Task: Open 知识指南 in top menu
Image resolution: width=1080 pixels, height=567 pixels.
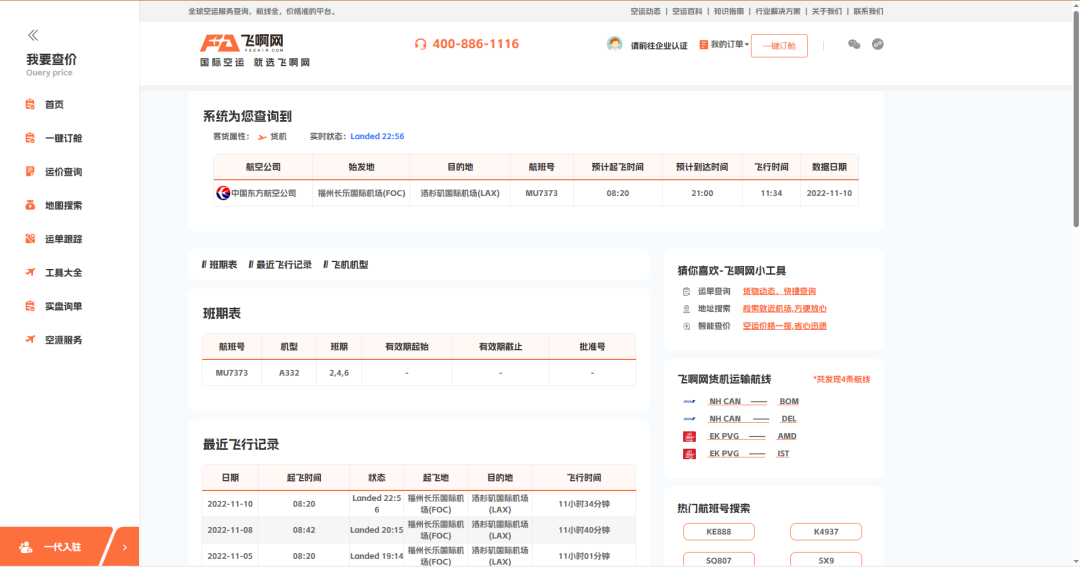Action: tap(729, 11)
